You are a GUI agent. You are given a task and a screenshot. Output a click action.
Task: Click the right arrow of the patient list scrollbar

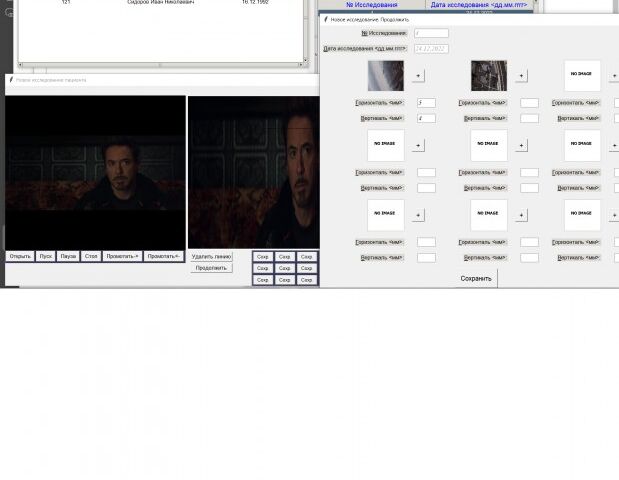[301, 64]
